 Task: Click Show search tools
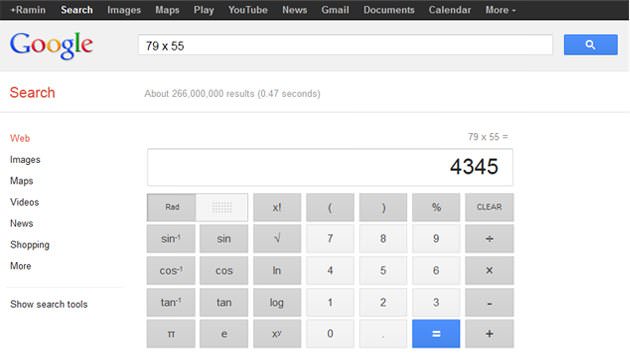49,304
